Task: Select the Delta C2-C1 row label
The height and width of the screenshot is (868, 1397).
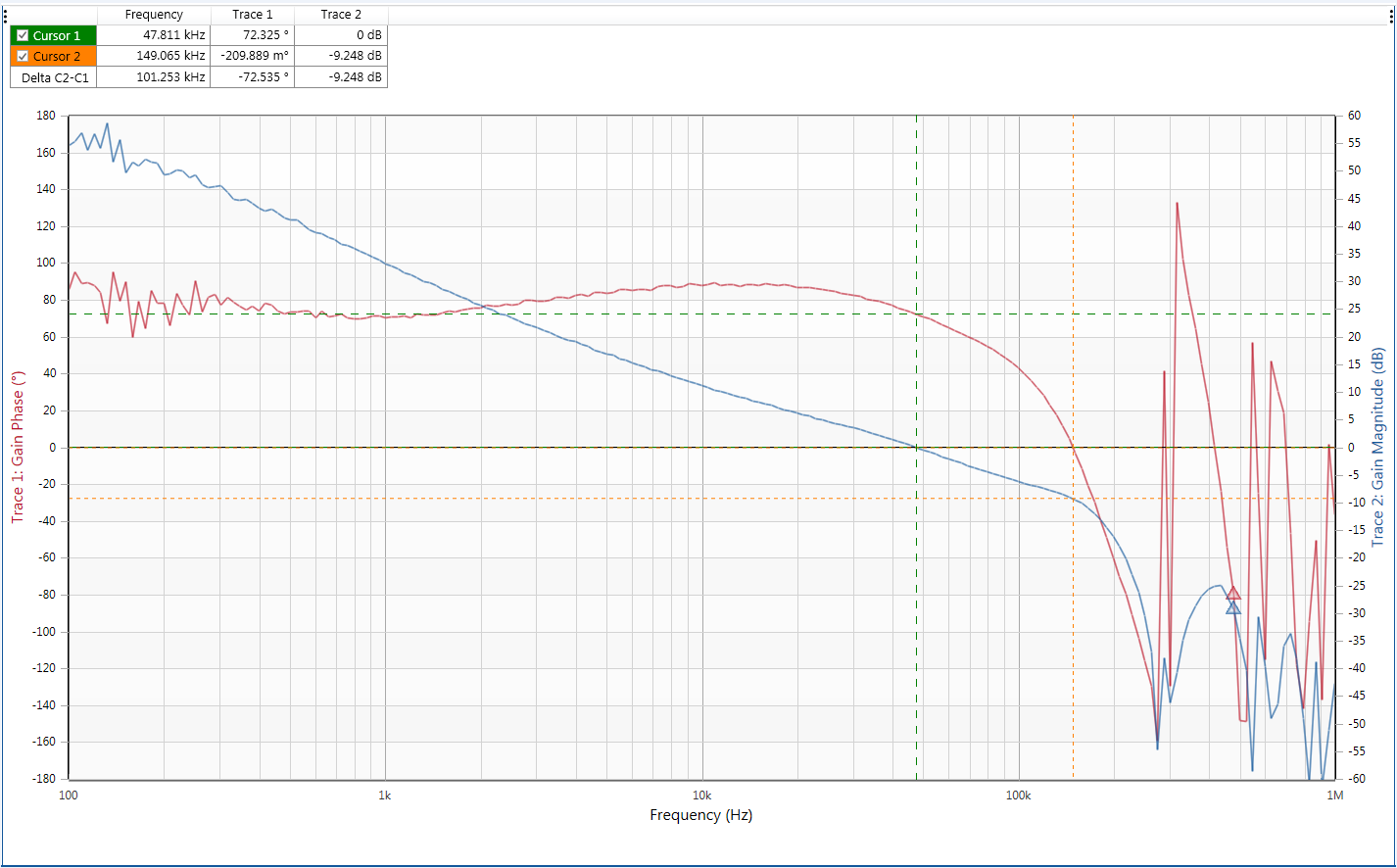Action: coord(54,76)
